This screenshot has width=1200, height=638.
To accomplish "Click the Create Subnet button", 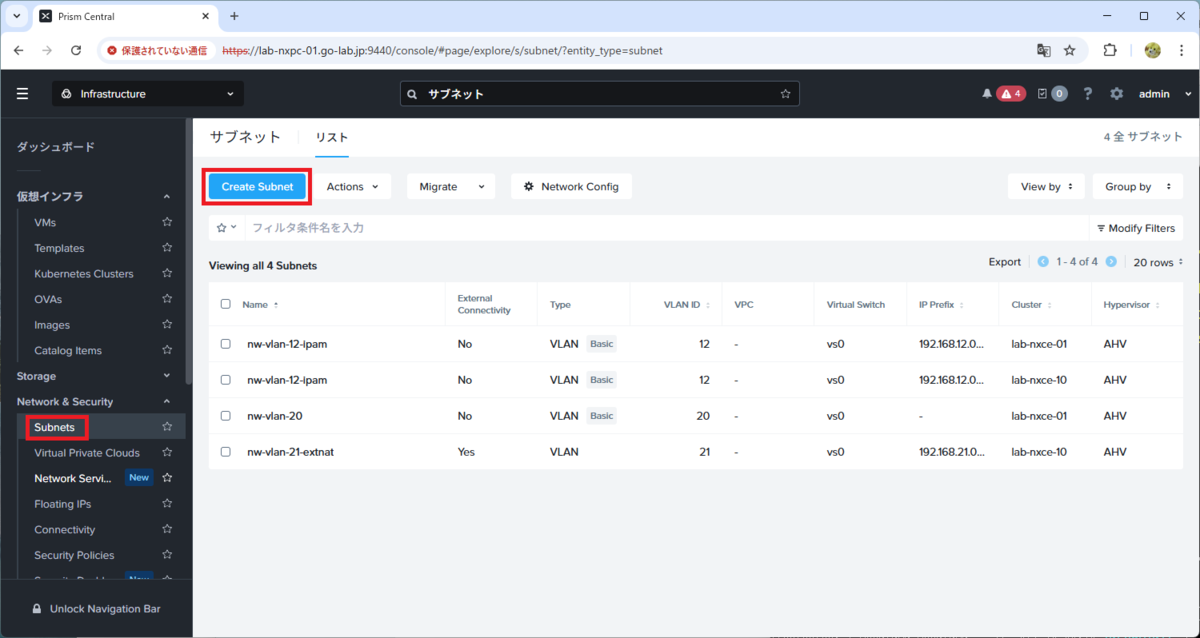I will (x=258, y=186).
